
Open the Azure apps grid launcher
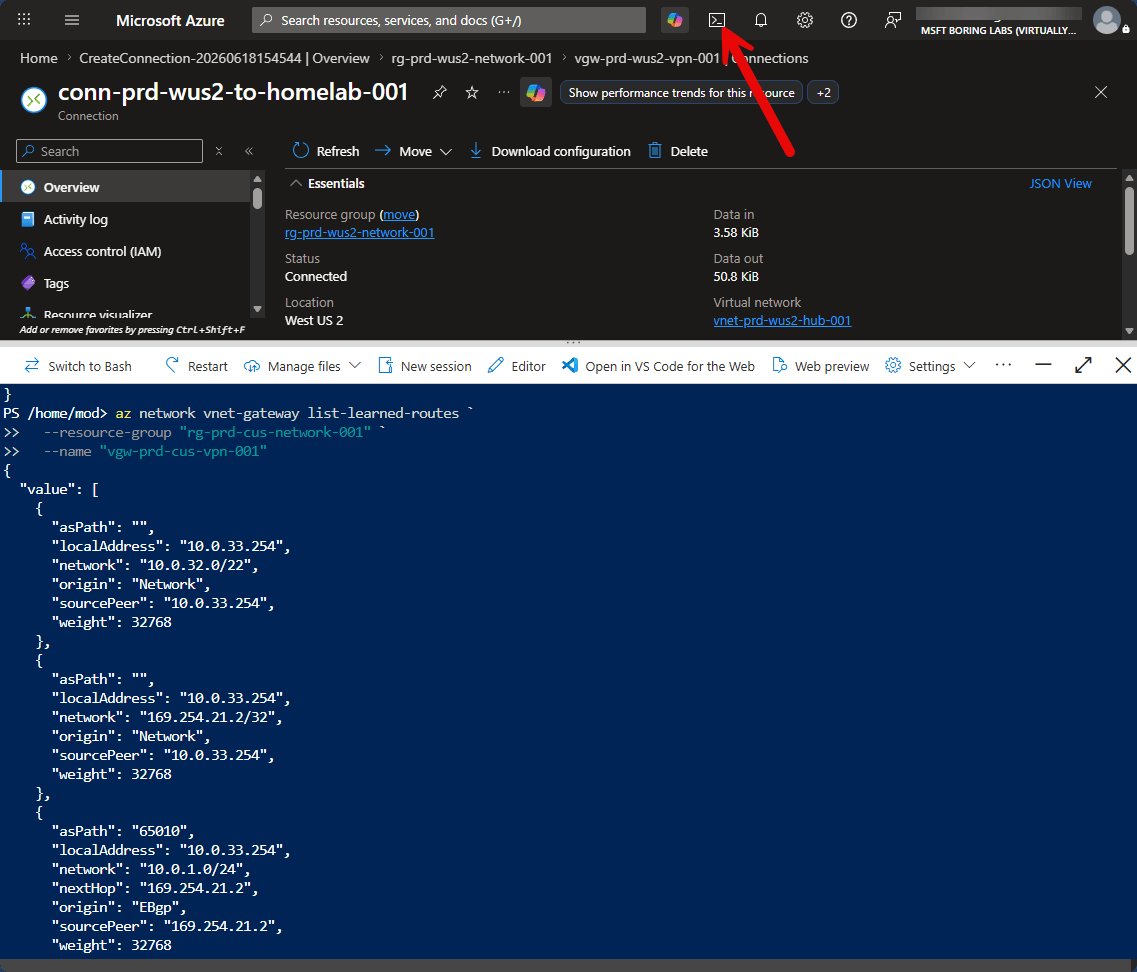tap(24, 20)
